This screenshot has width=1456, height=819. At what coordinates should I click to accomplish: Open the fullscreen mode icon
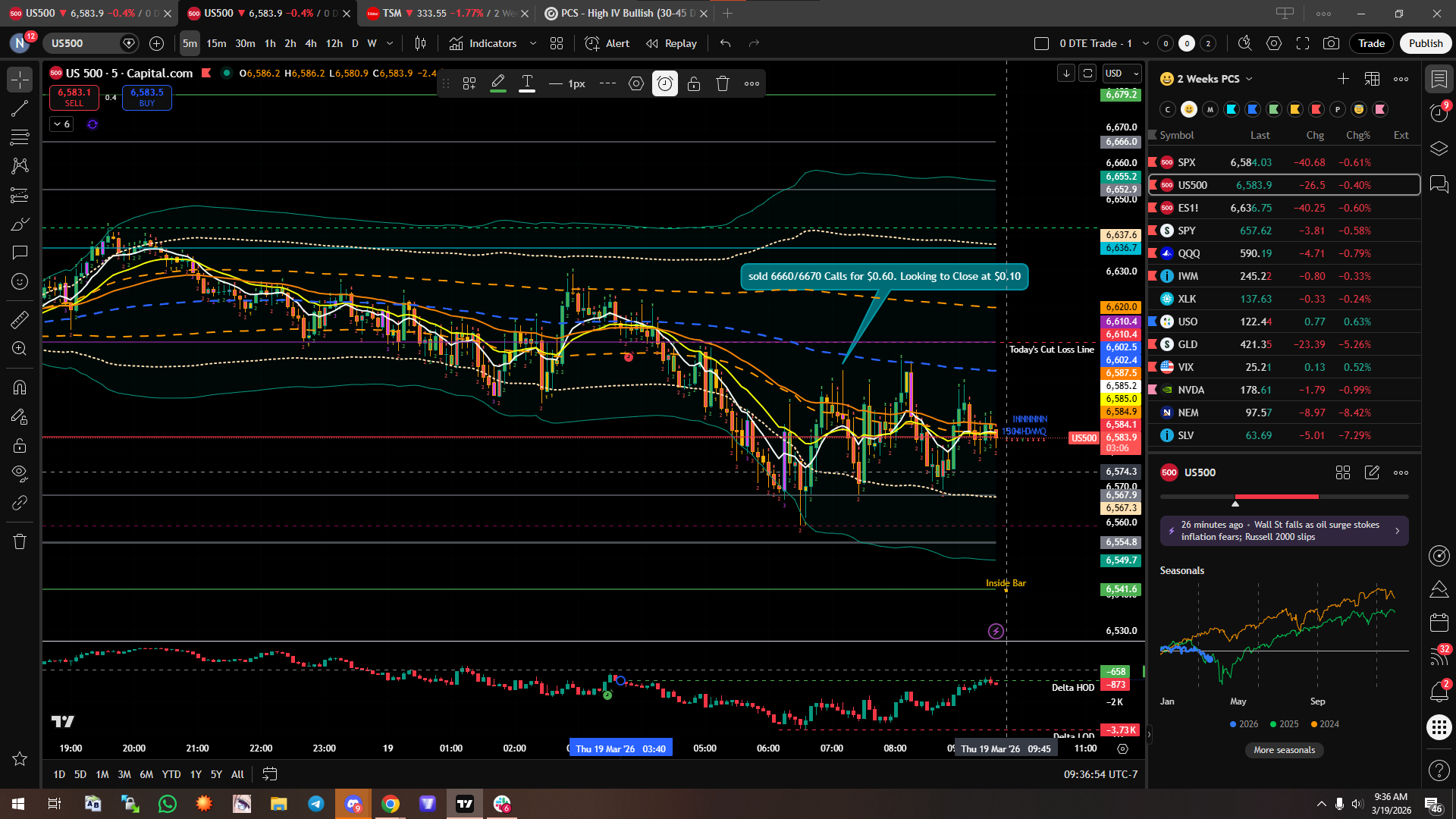(x=1303, y=43)
